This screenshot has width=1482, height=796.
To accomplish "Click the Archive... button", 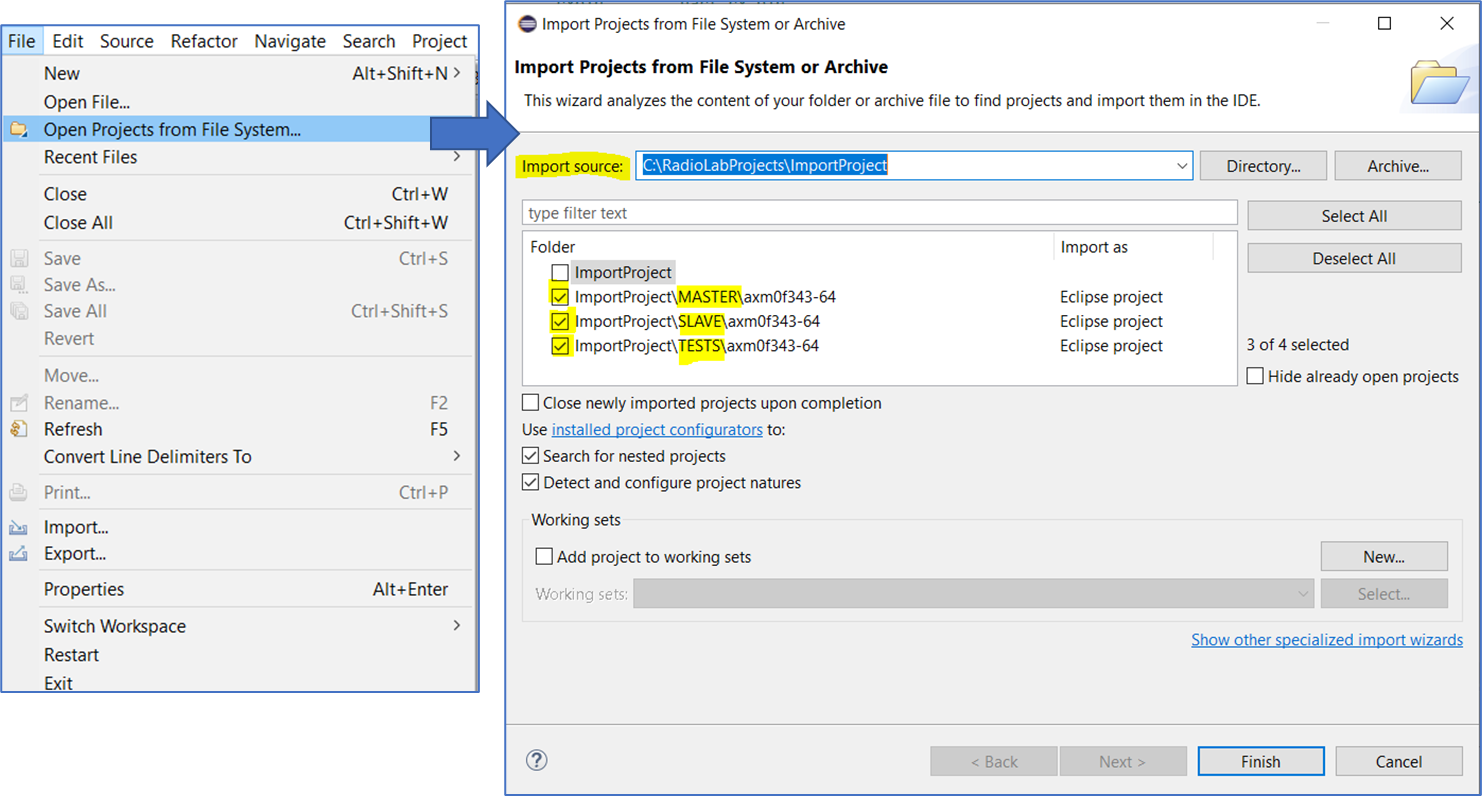I will [x=1398, y=166].
